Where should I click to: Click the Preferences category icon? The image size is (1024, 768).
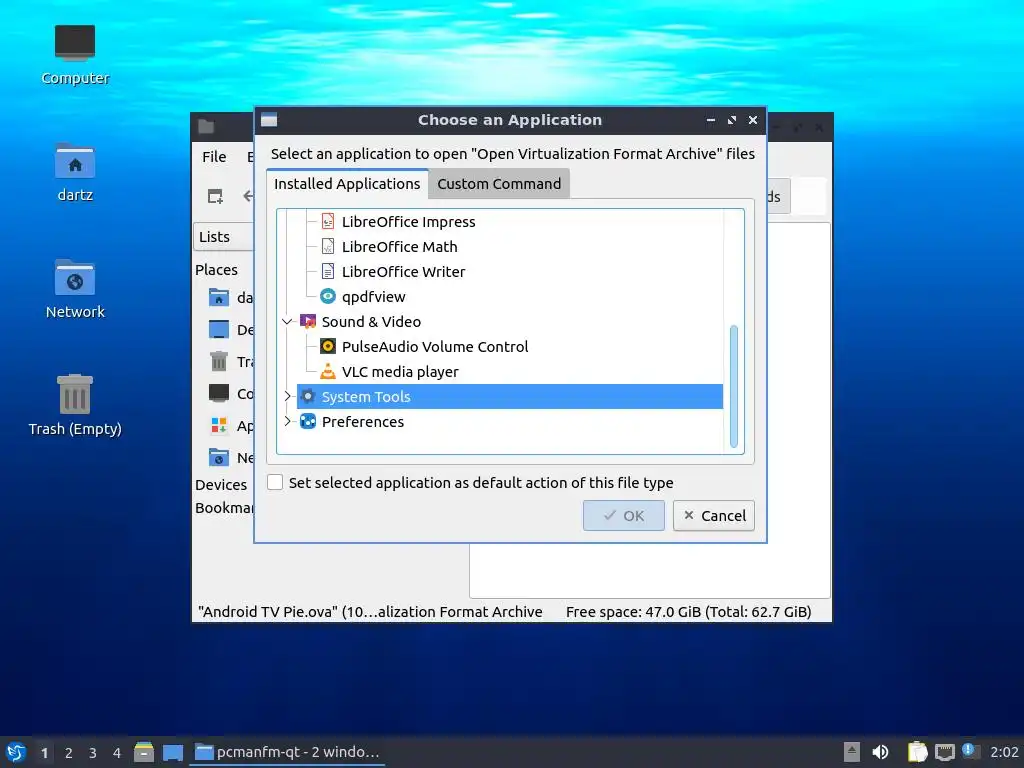coord(308,421)
